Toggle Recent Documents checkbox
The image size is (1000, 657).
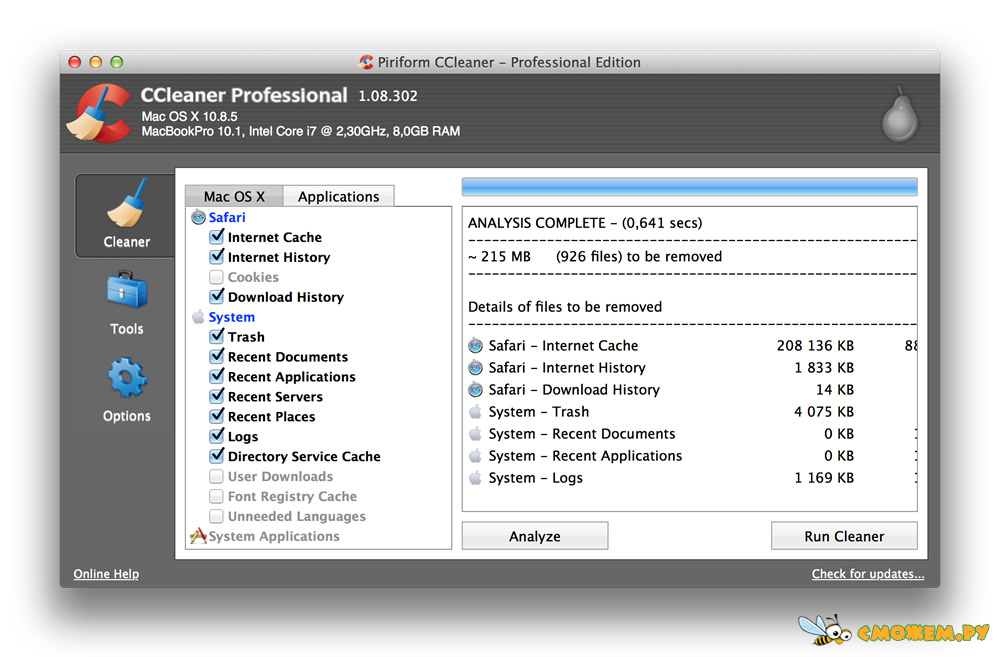click(217, 356)
